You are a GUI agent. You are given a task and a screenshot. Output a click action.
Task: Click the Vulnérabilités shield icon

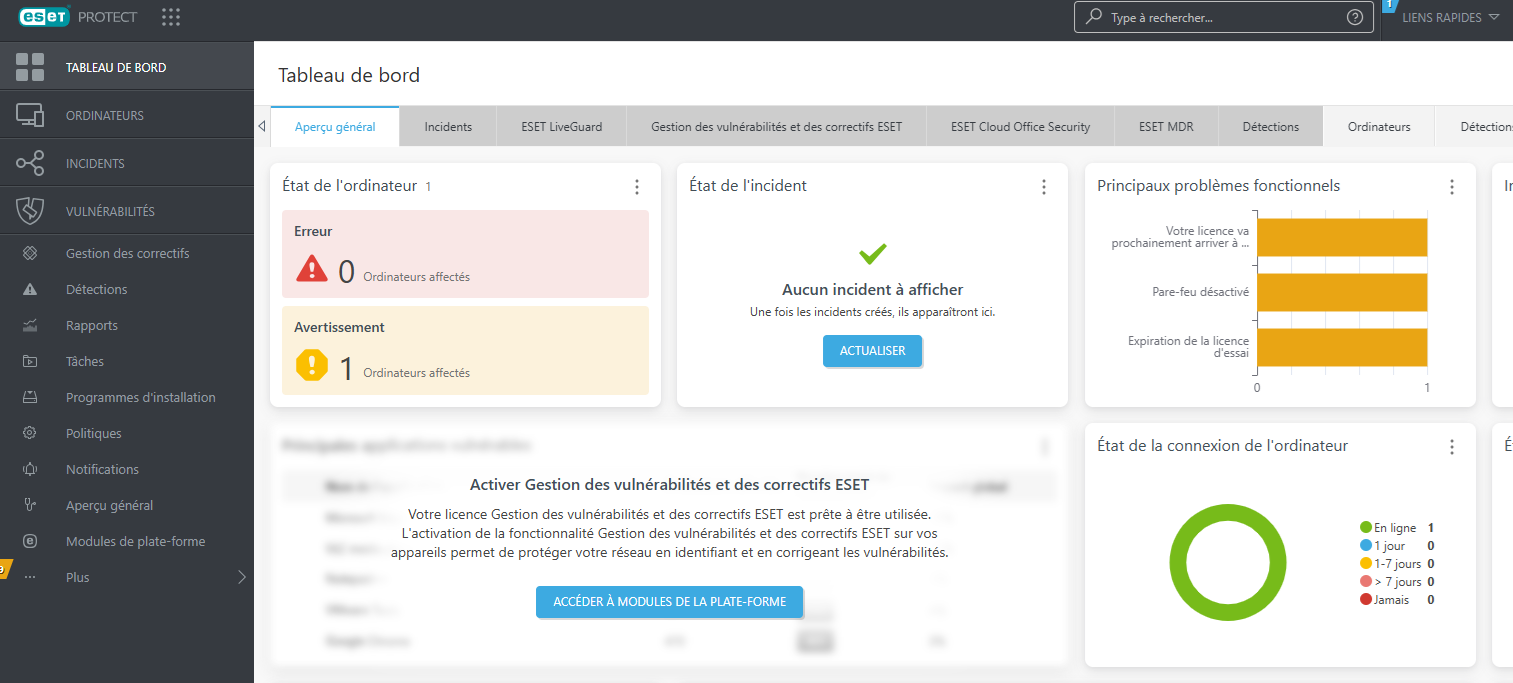pyautogui.click(x=30, y=211)
